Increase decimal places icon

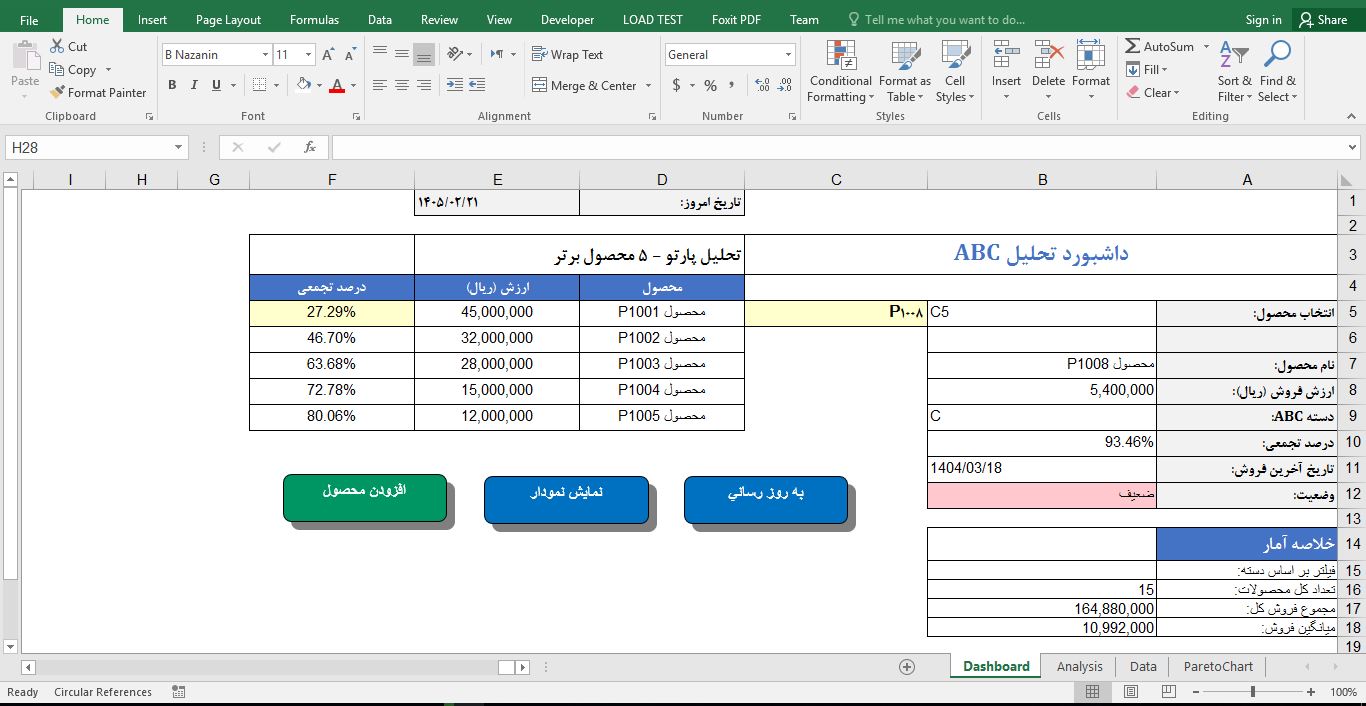tap(763, 86)
